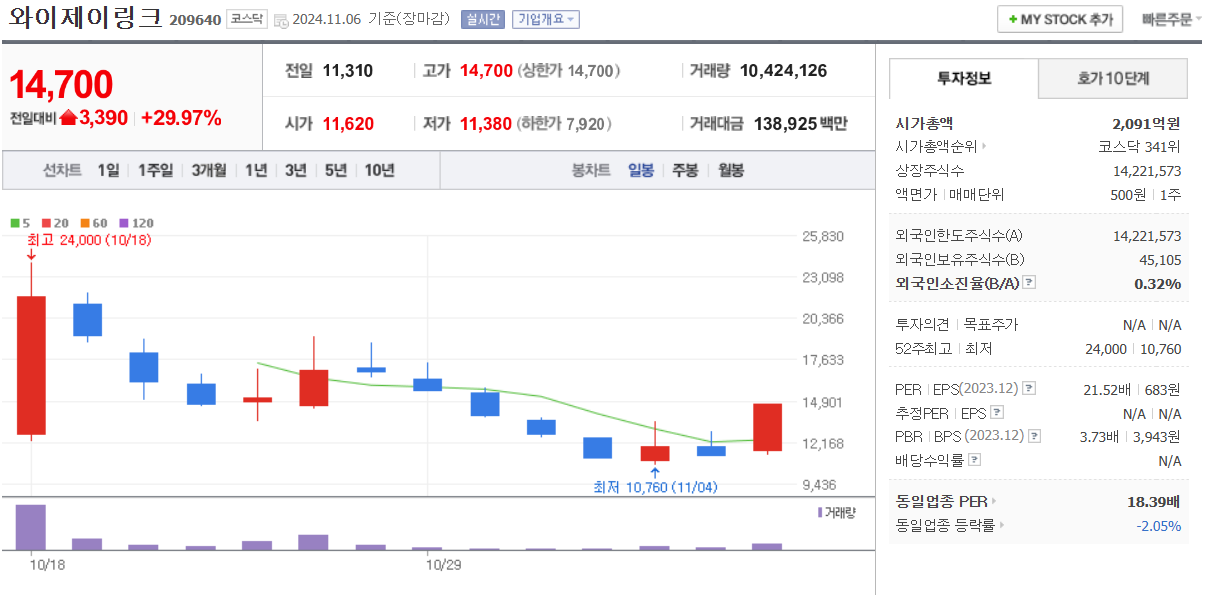Switch to the 호가10단계 tab
1205x595 pixels.
tap(1113, 78)
